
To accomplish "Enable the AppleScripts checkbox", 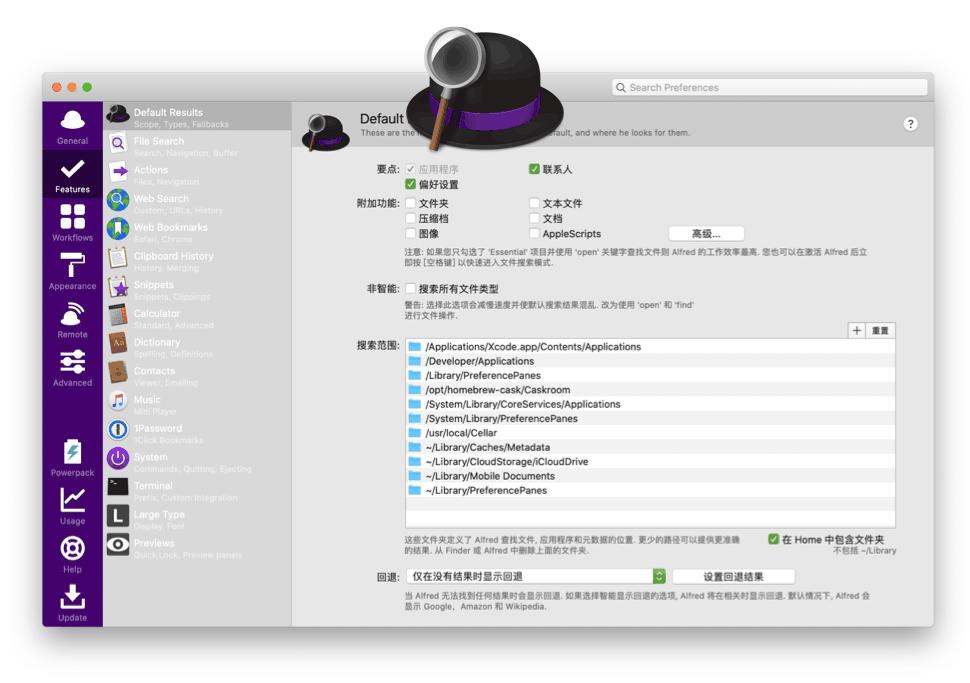I will pyautogui.click(x=534, y=233).
